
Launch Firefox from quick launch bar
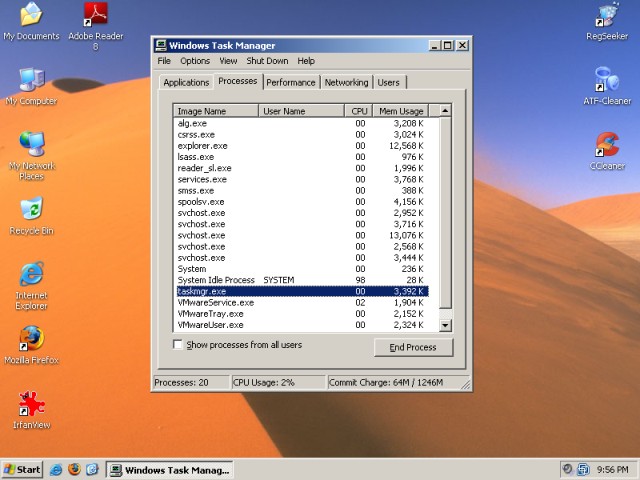tap(74, 469)
